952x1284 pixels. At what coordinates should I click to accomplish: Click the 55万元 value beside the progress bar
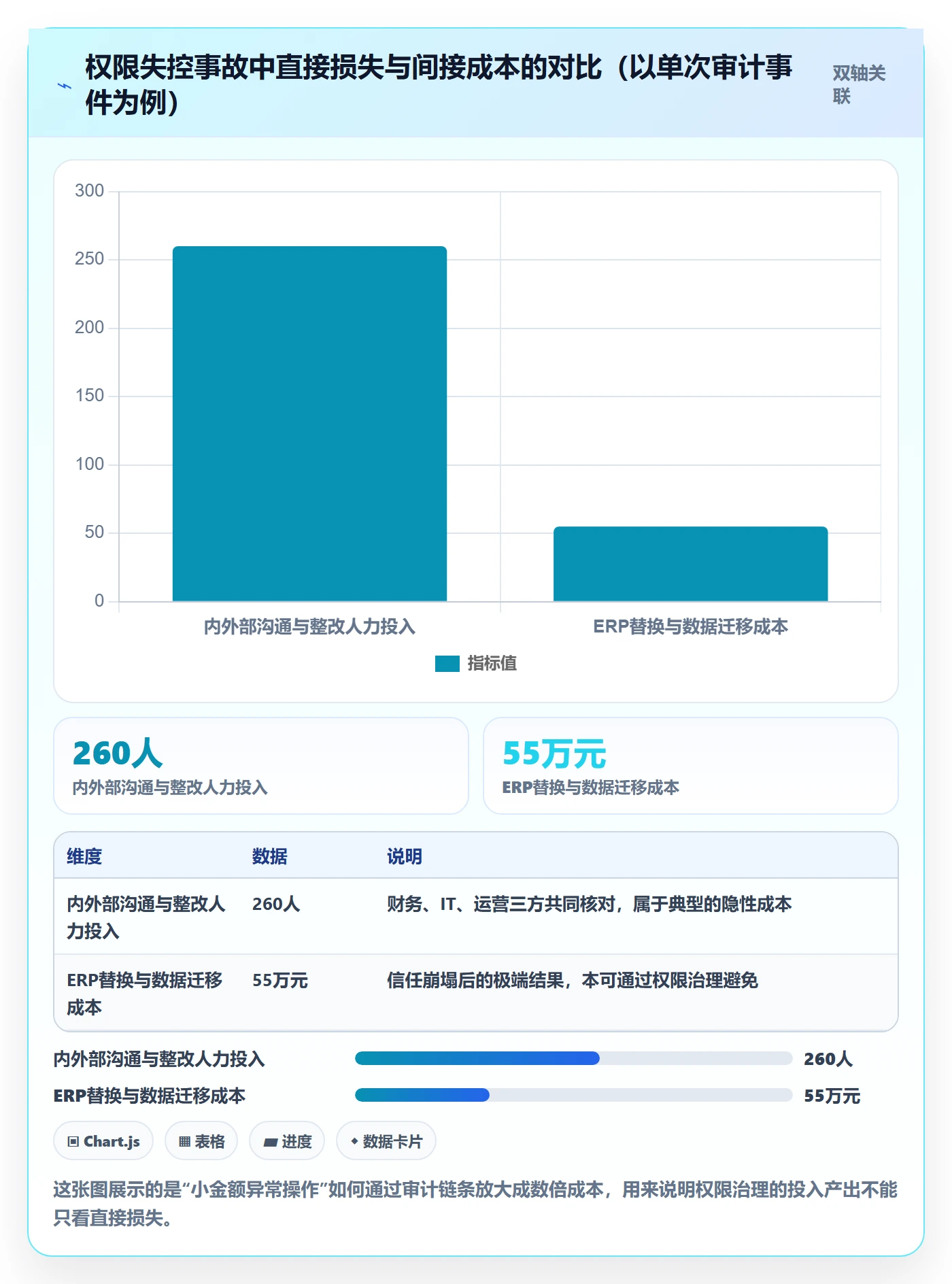(x=832, y=1096)
